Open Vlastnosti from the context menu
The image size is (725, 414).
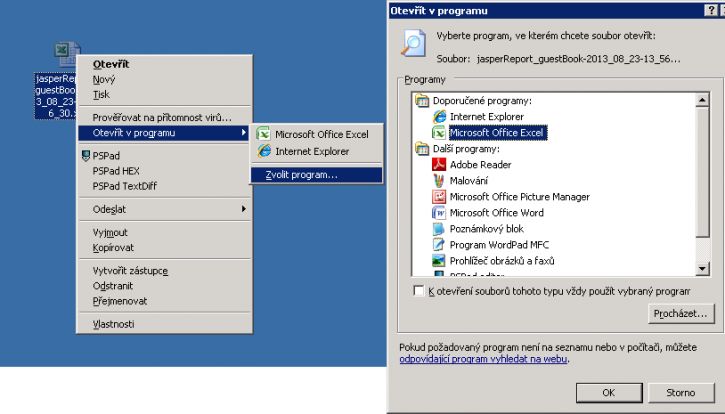click(164, 324)
